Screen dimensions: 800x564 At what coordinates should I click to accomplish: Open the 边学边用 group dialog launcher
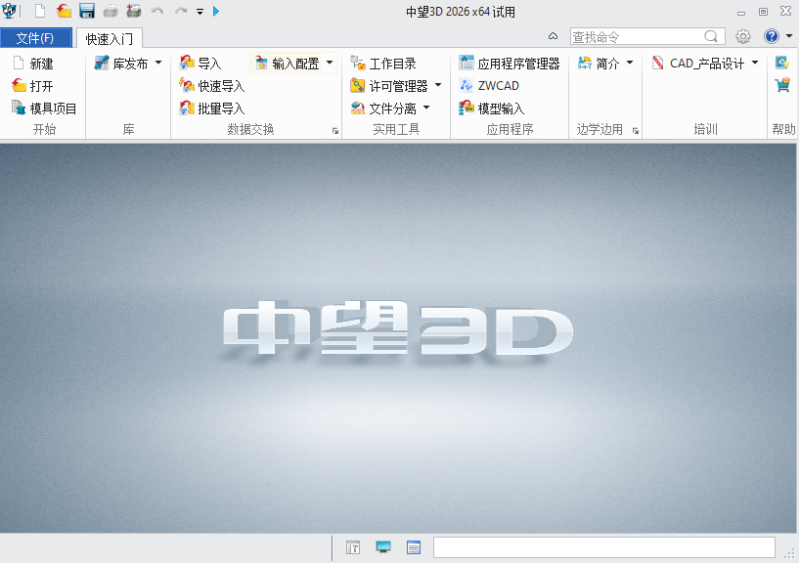tap(635, 131)
